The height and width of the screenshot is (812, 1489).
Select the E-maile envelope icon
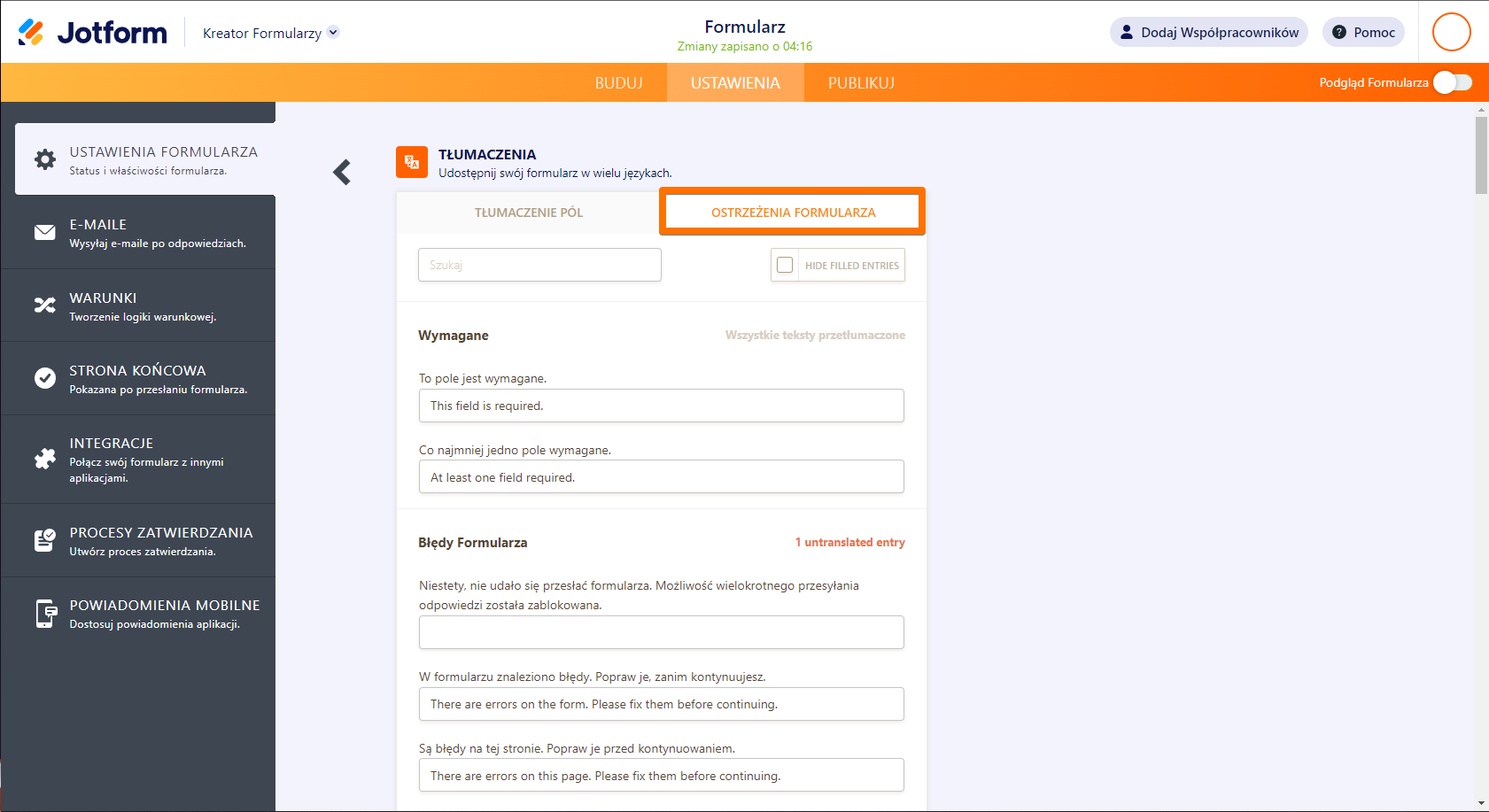(44, 231)
